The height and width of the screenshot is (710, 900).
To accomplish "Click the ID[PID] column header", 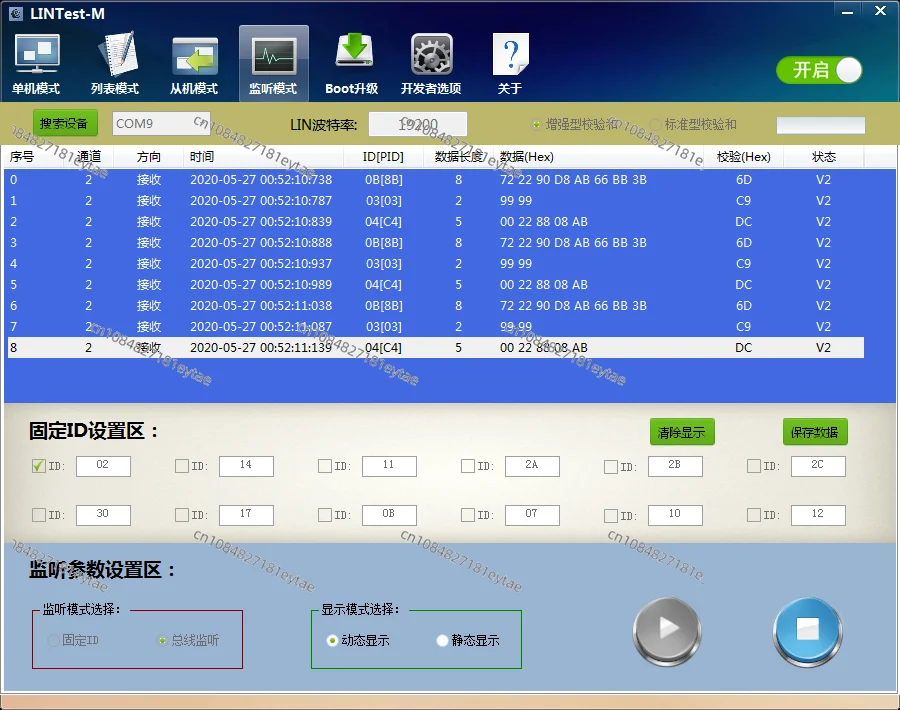I will tap(383, 157).
